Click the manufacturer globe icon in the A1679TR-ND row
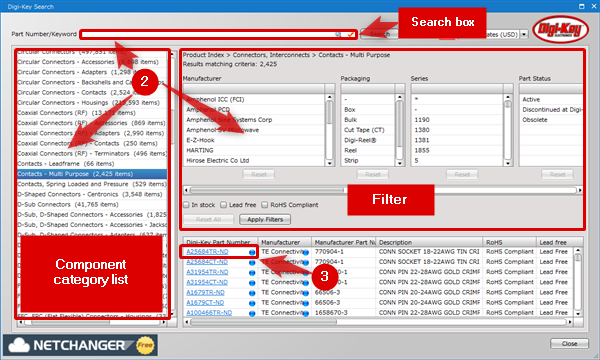The height and width of the screenshot is (360, 600). [305, 293]
